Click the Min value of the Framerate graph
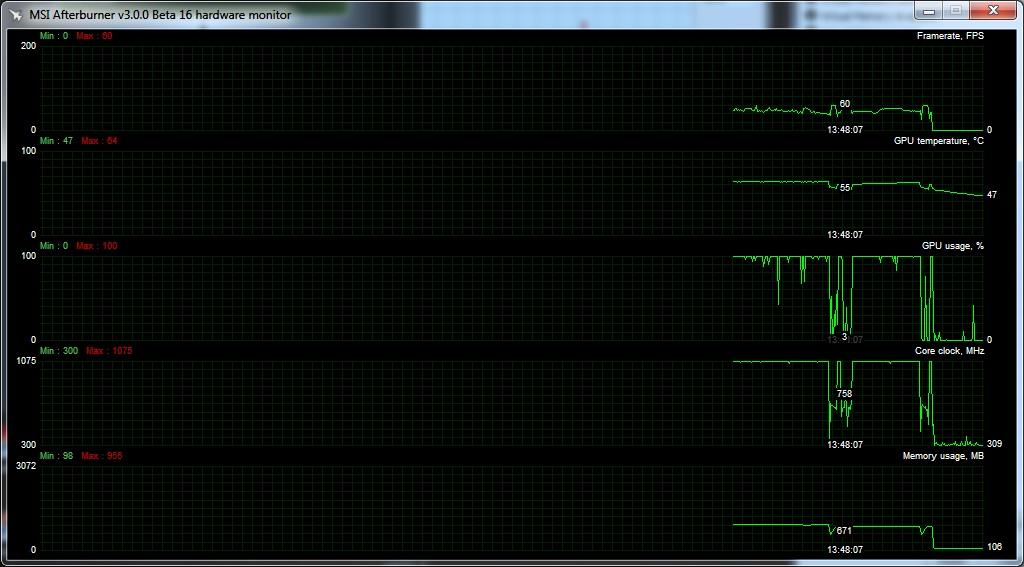This screenshot has width=1024, height=567. pyautogui.click(x=54, y=36)
